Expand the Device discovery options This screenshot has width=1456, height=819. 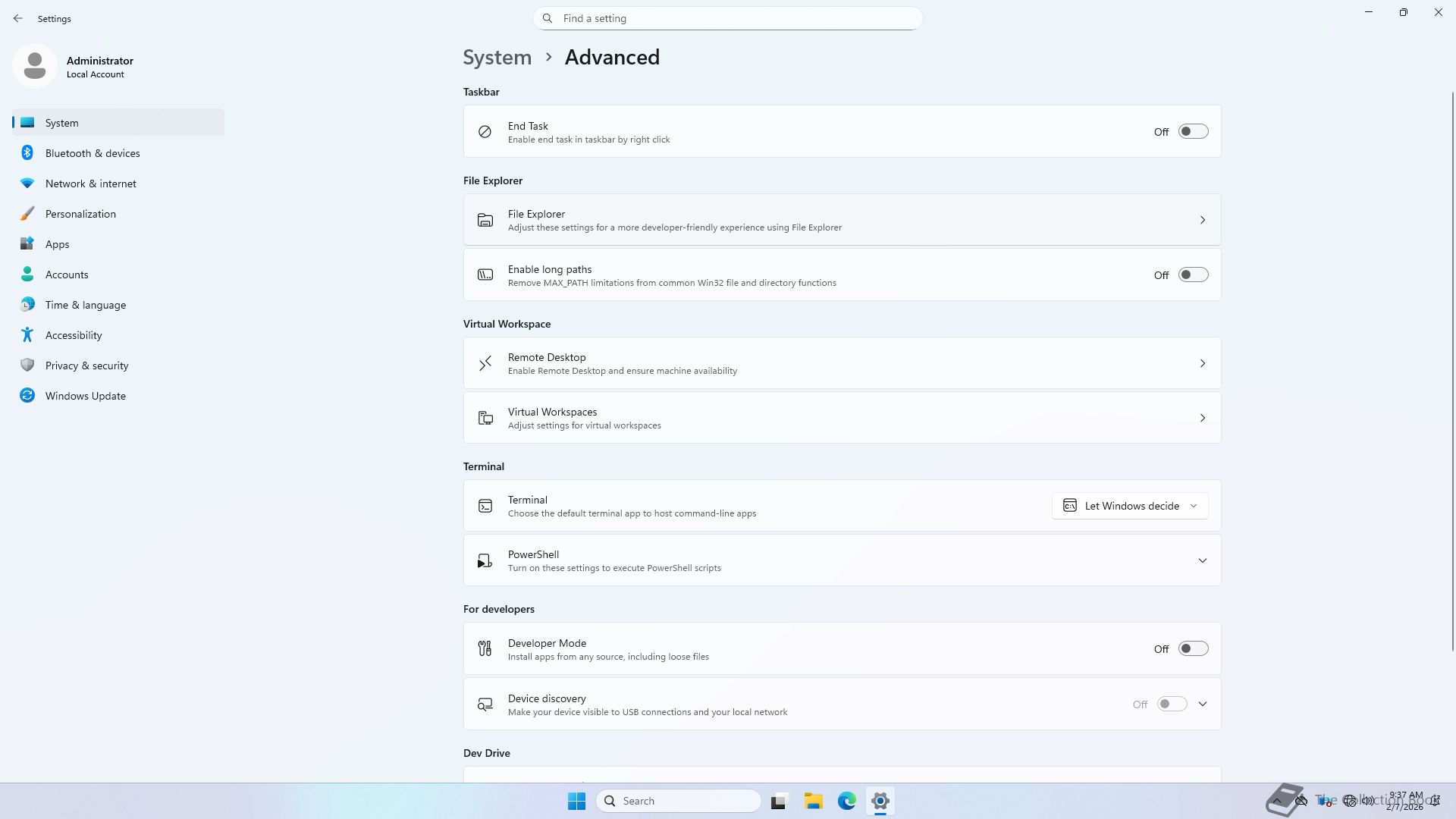pos(1202,704)
